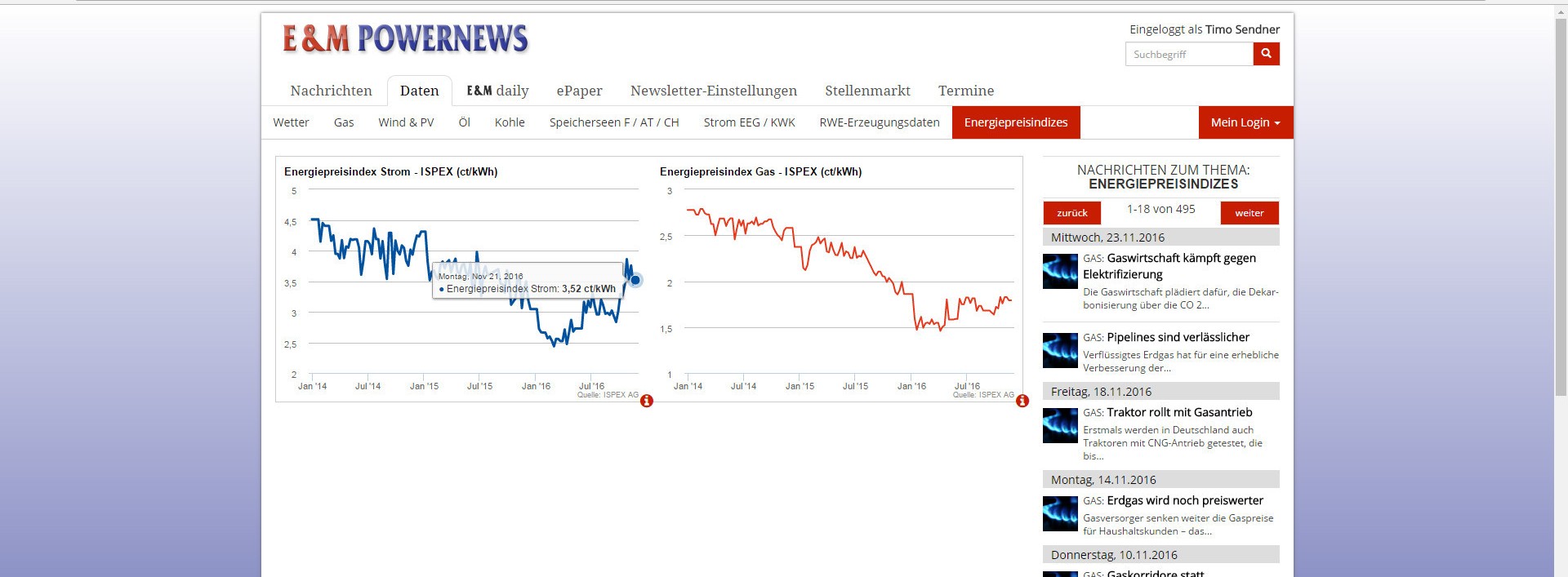Click flame thumbnail next to Pipelines article
This screenshot has height=577, width=1568.
pos(1060,351)
